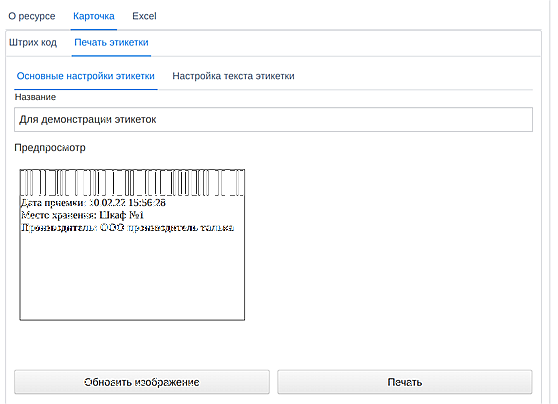
Task: Switch to the Excel tab
Action: point(144,16)
